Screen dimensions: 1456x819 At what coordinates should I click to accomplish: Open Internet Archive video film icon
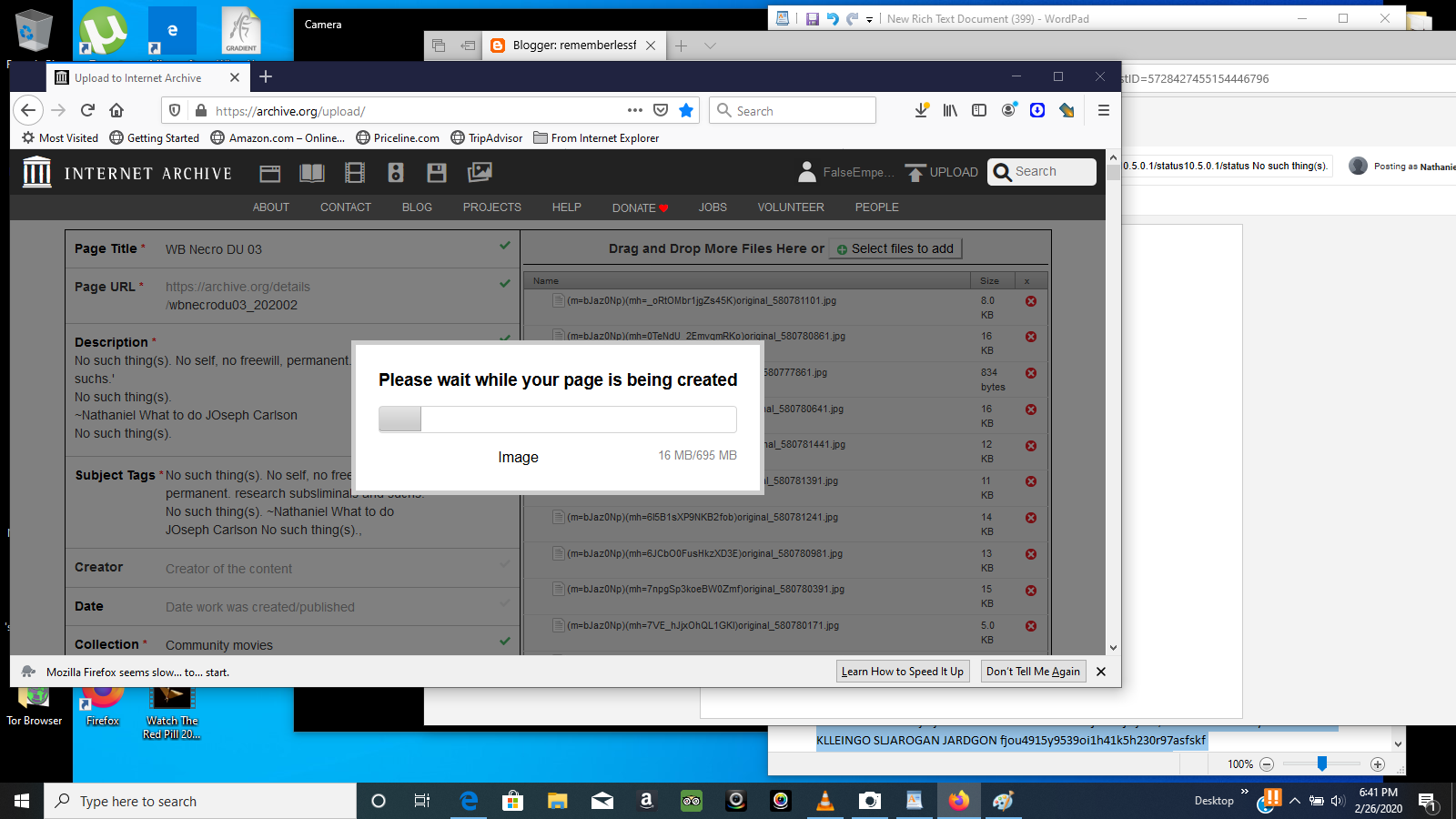pyautogui.click(x=355, y=173)
